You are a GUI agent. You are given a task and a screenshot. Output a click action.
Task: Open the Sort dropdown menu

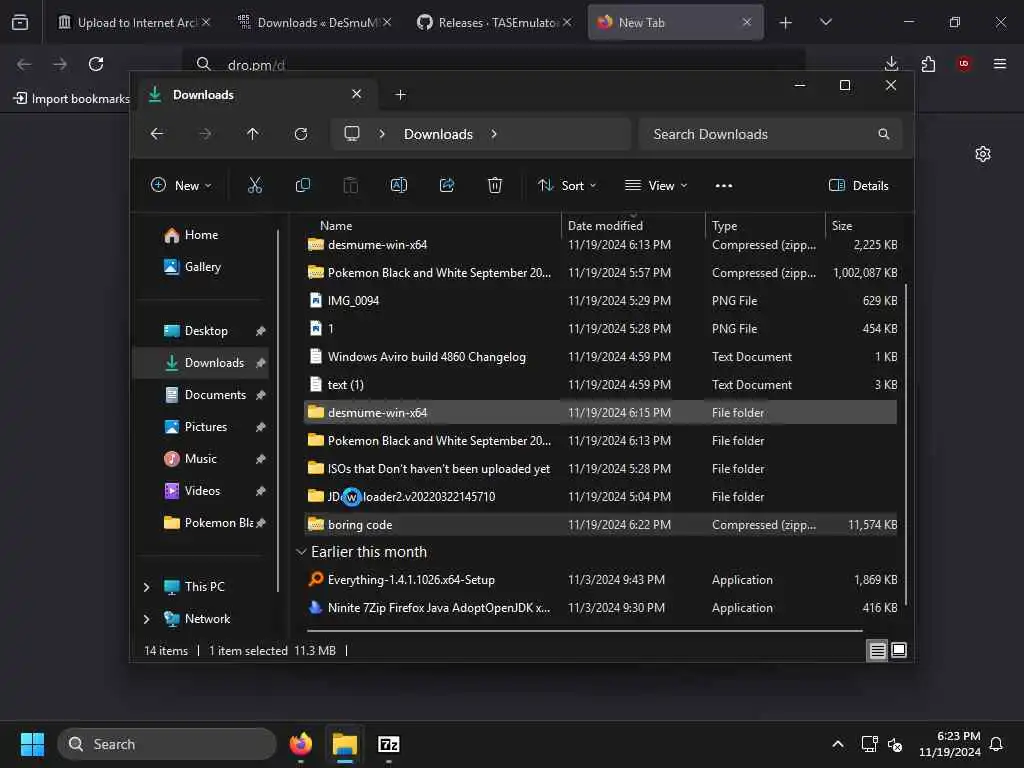(567, 185)
